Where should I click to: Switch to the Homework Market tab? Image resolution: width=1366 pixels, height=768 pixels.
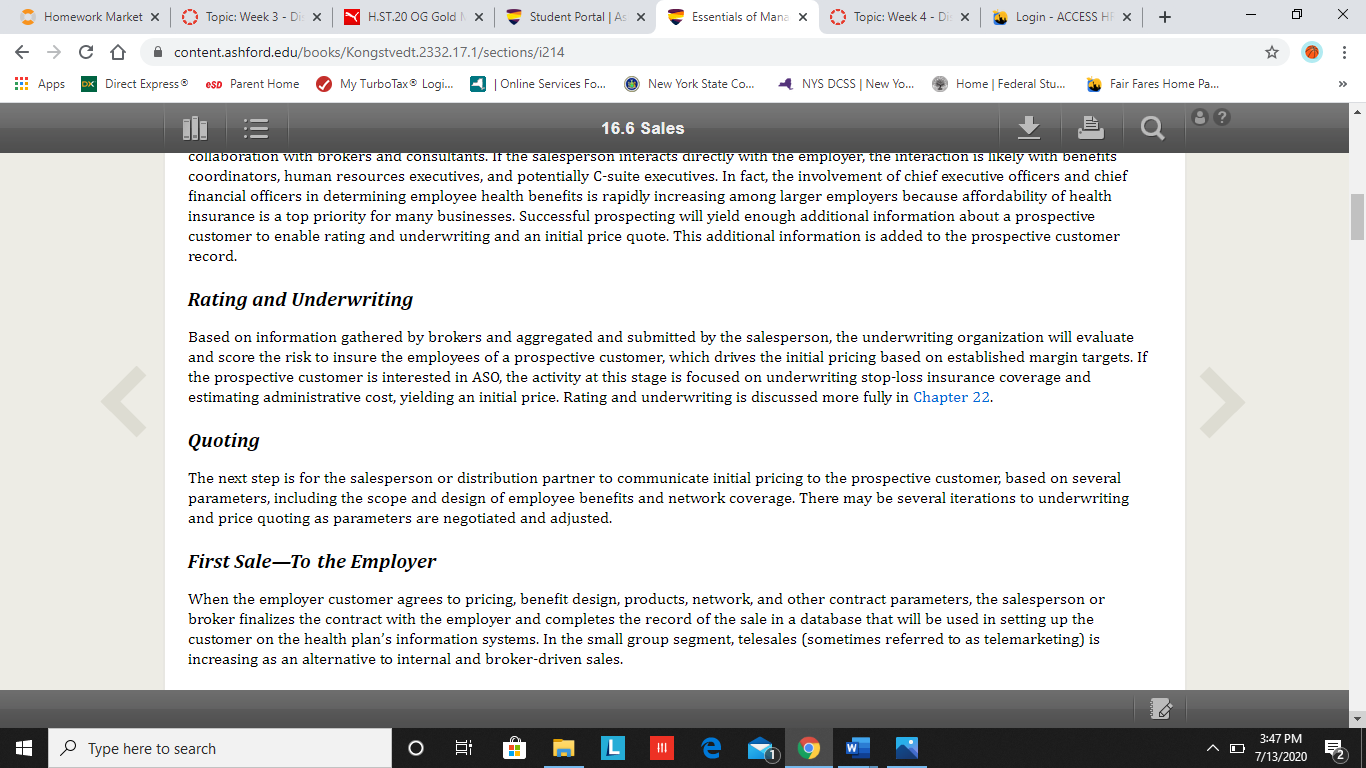[x=85, y=17]
